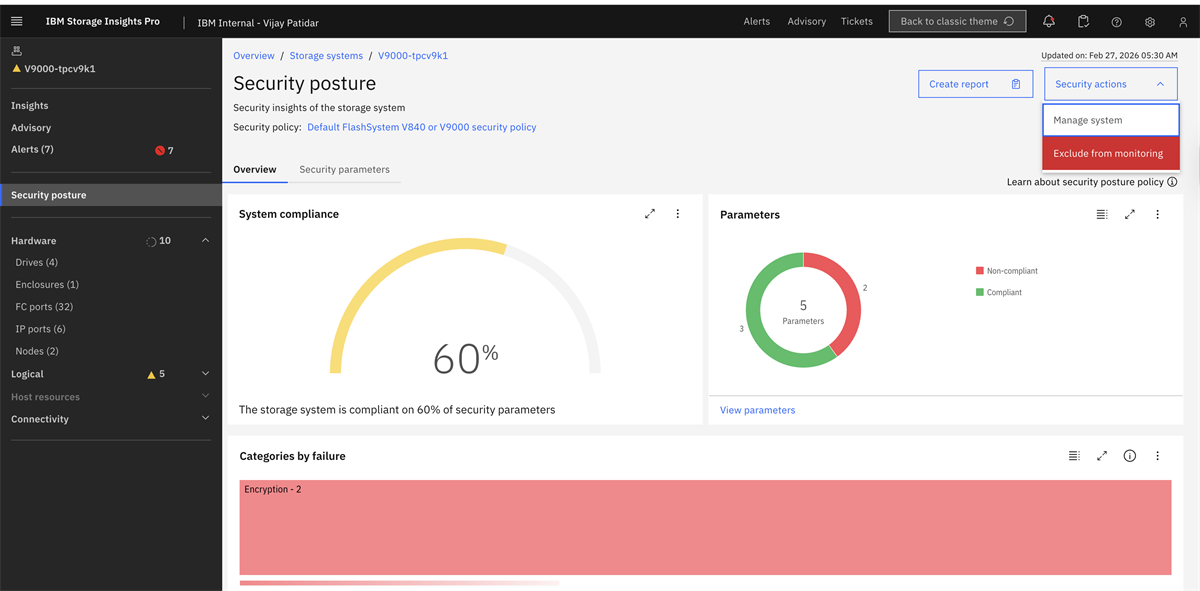Choose Manage system from dropdown

[1111, 120]
